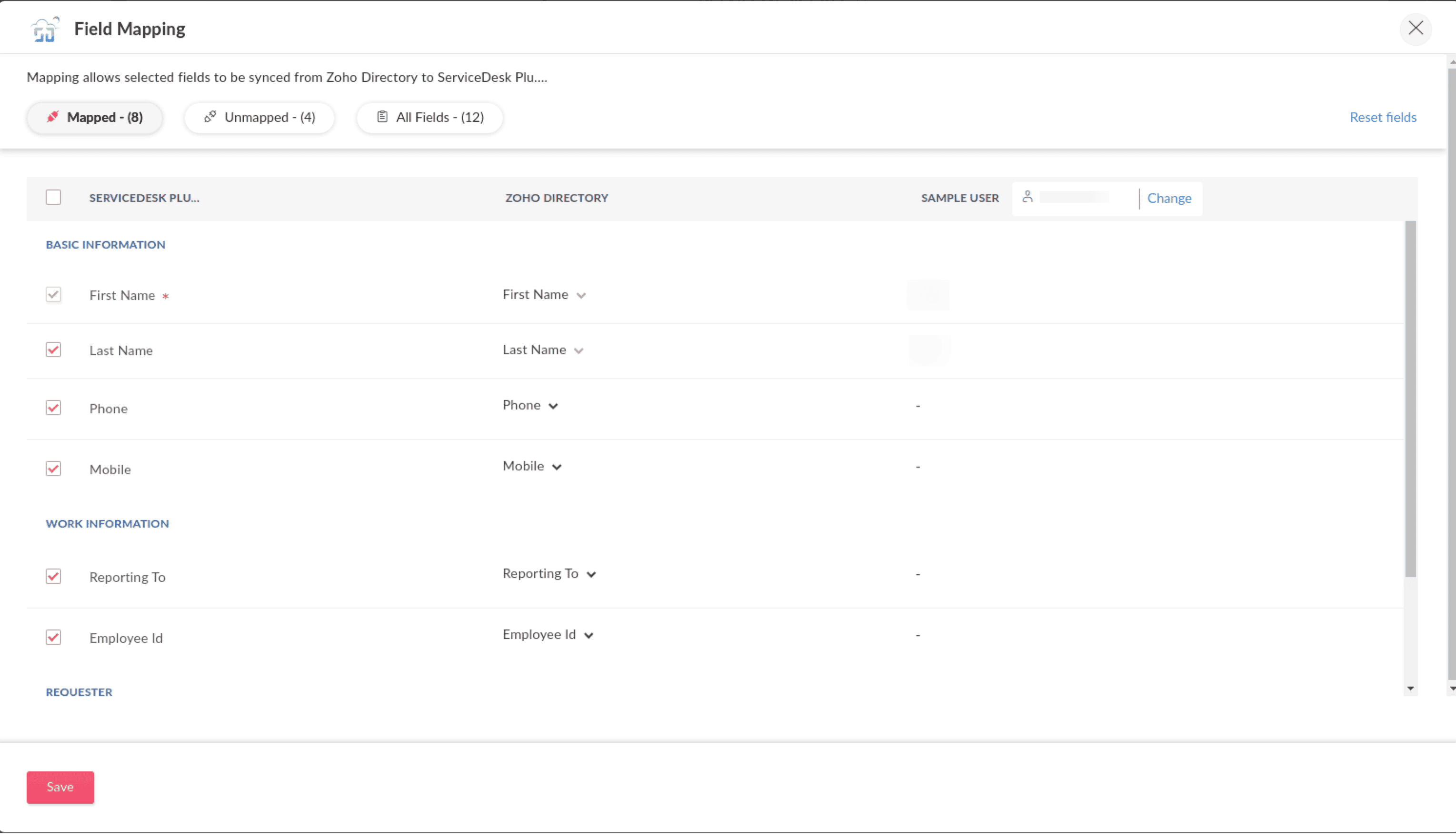Uncheck the Phone field checkbox
The image size is (1456, 839).
54,408
